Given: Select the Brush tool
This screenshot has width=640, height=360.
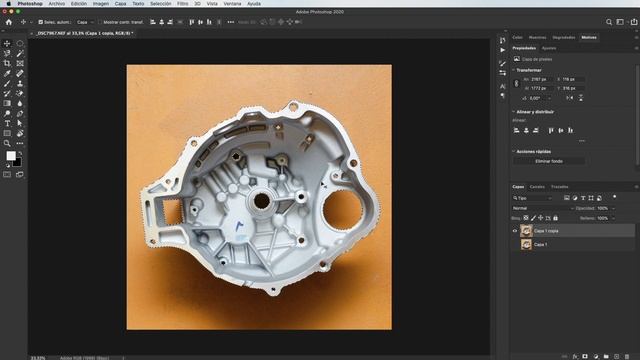Looking at the screenshot, I should [x=7, y=83].
